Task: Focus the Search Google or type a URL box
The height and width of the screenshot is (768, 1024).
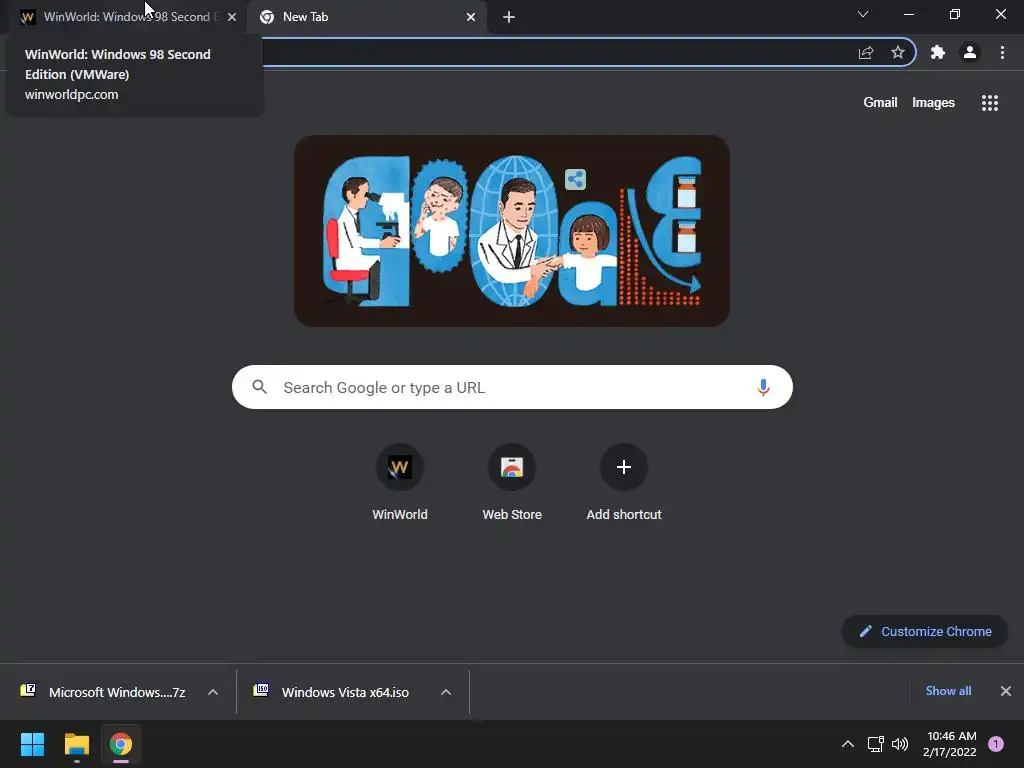Action: (x=512, y=387)
